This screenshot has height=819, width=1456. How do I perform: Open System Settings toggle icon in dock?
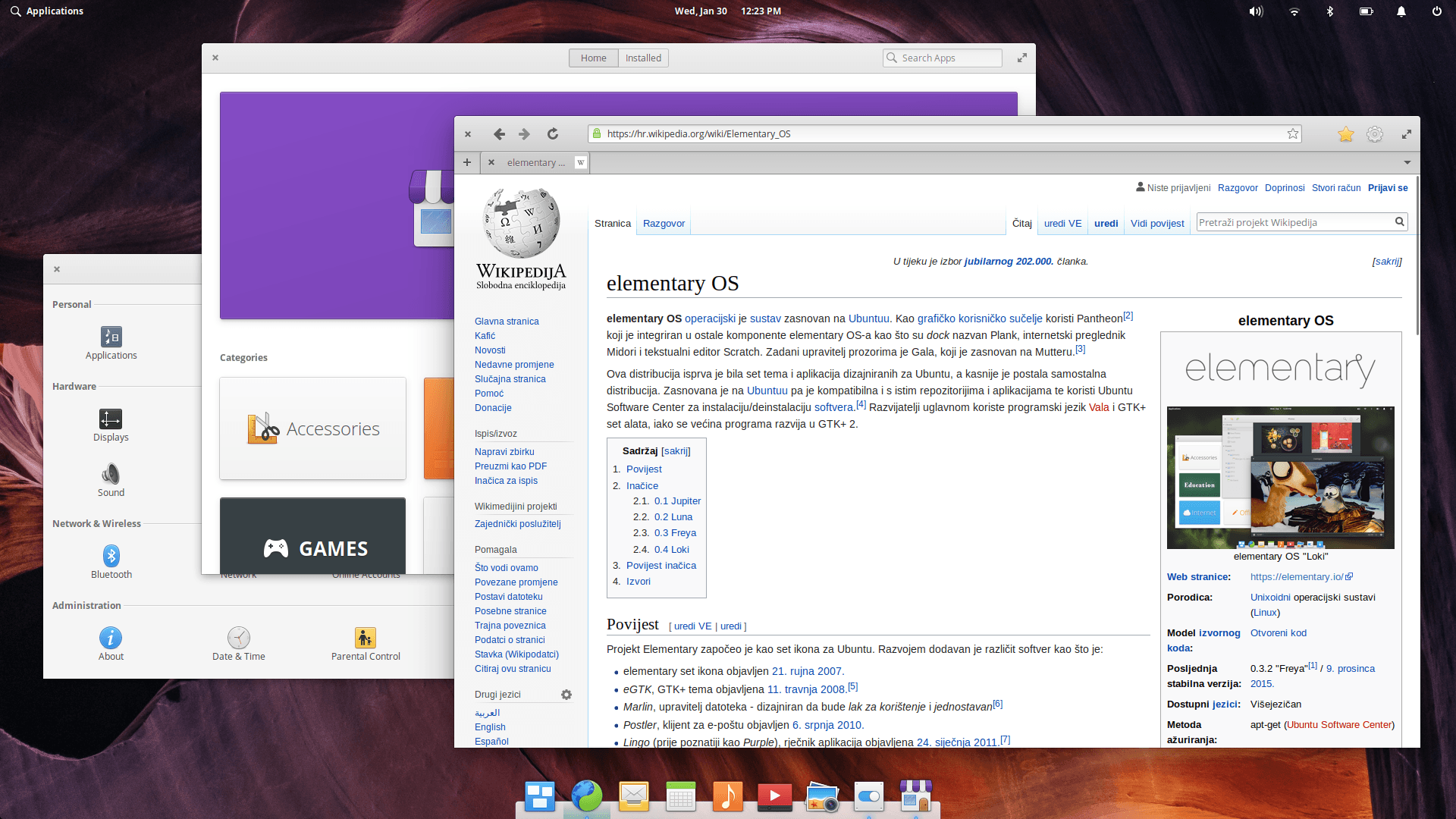(x=868, y=796)
